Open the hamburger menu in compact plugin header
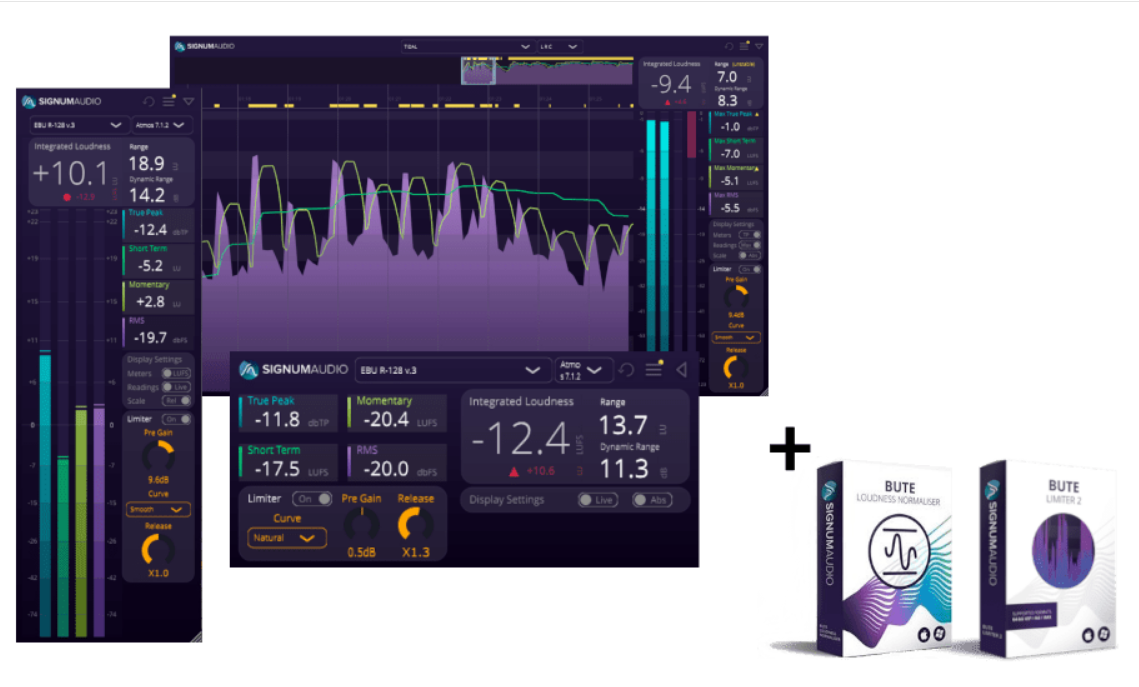This screenshot has width=1139, height=687. click(x=654, y=370)
